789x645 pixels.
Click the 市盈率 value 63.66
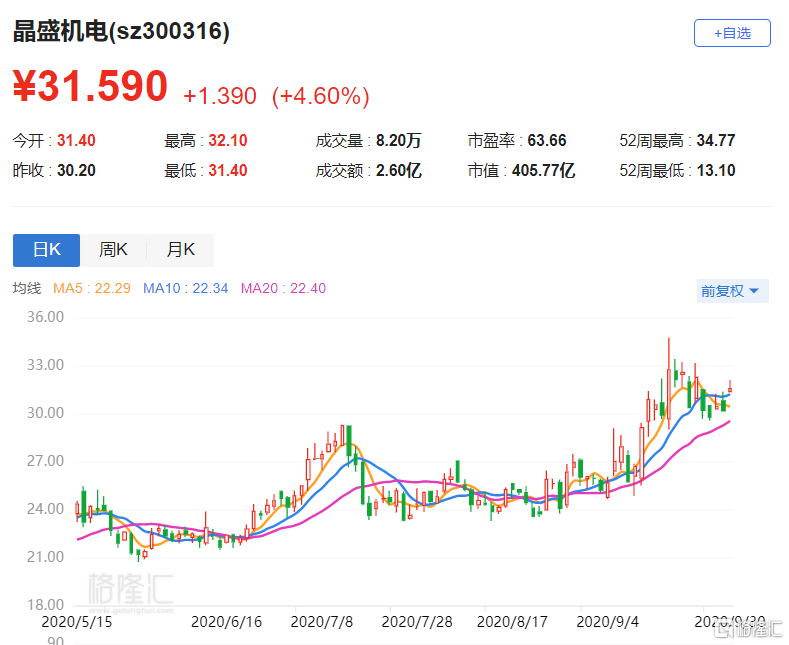(x=546, y=140)
